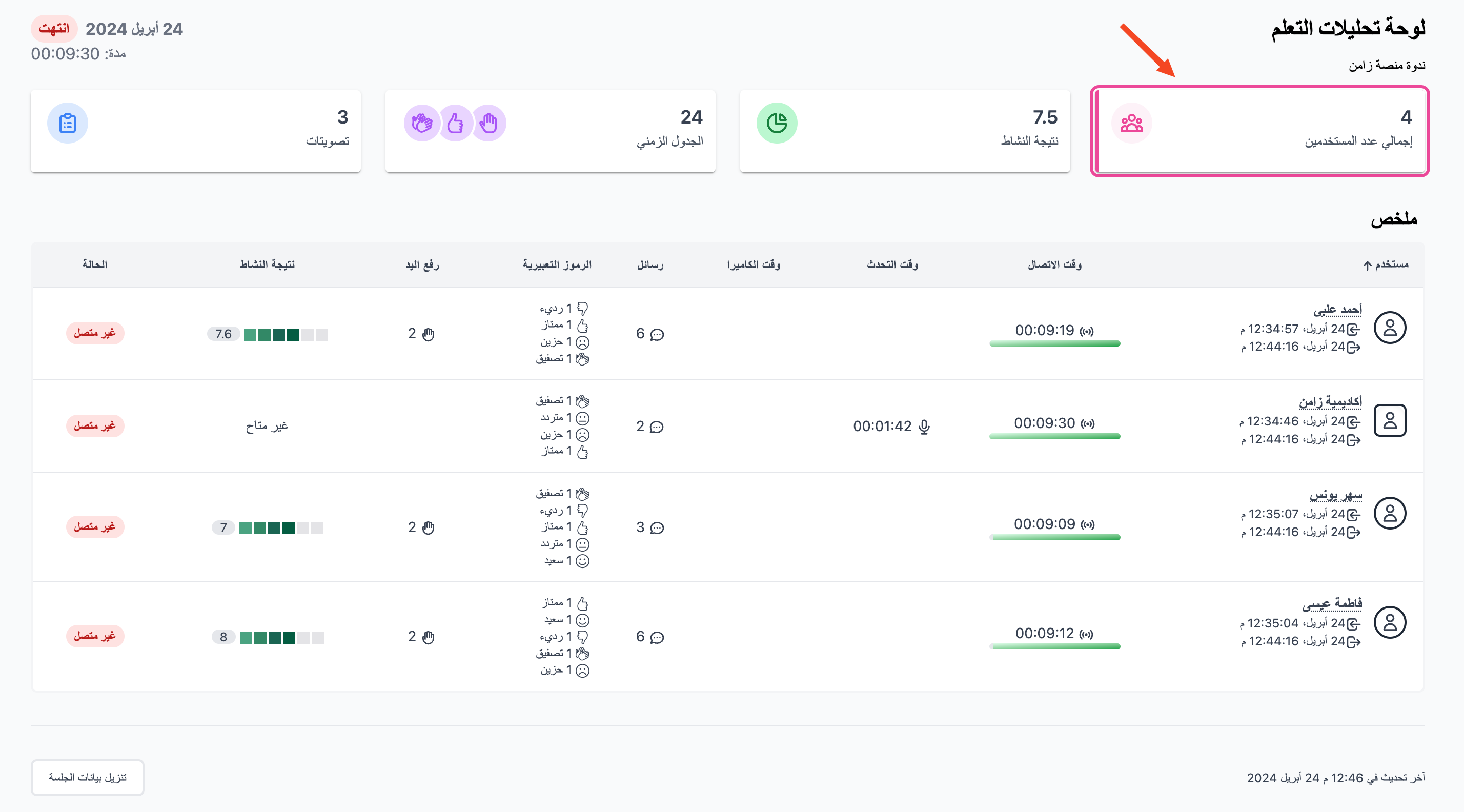The width and height of the screenshot is (1464, 812).
Task: Click the moderator avatar for أكاديمية زامن
Action: tap(1390, 420)
